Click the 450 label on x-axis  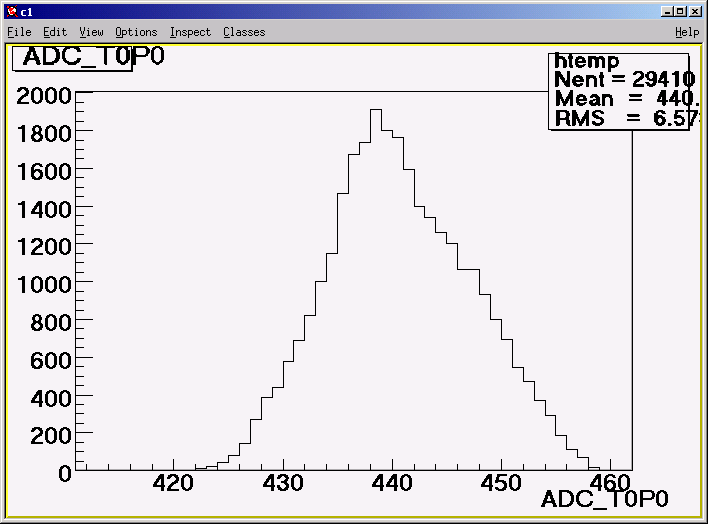coord(501,483)
